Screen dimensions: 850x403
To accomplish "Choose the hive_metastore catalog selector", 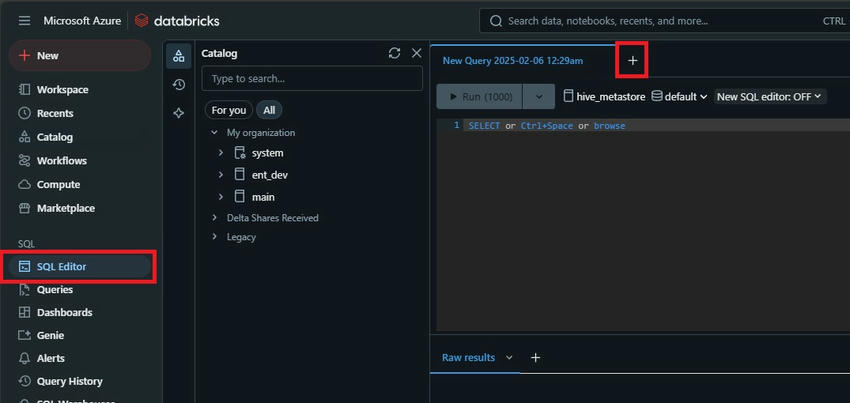I will [604, 97].
